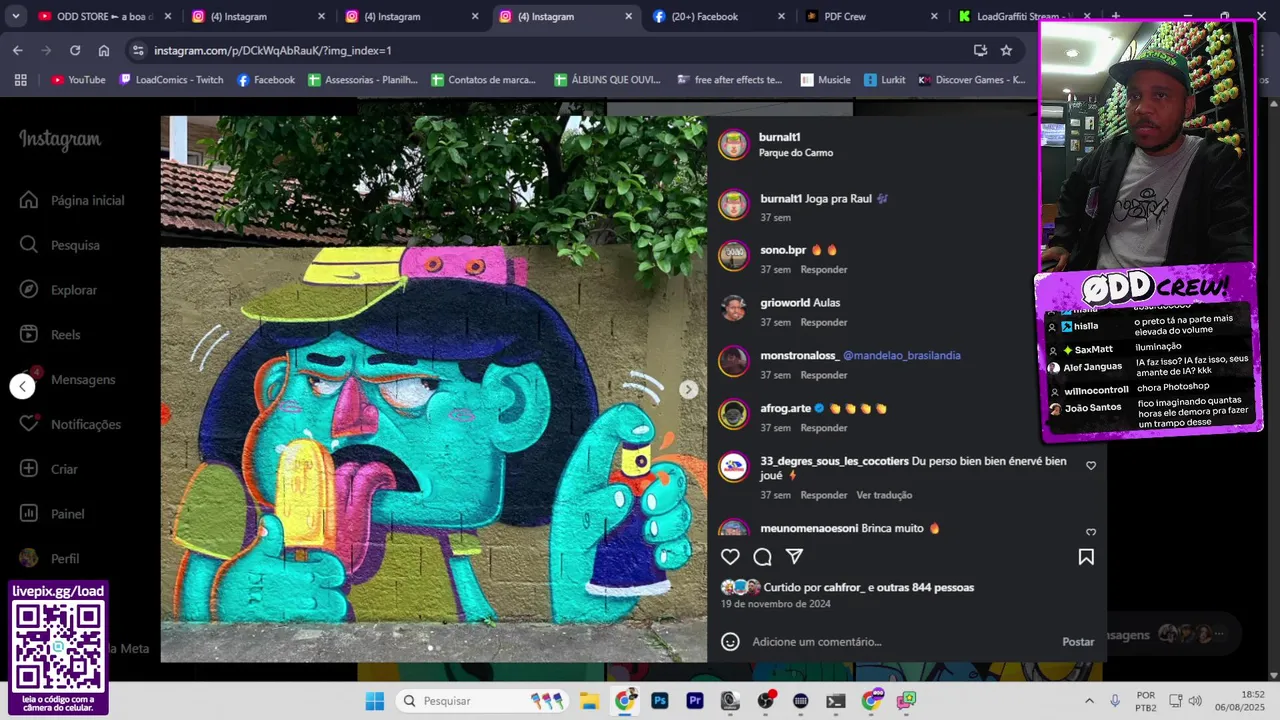
Task: Select Criar in Instagram sidebar
Action: click(x=49, y=469)
